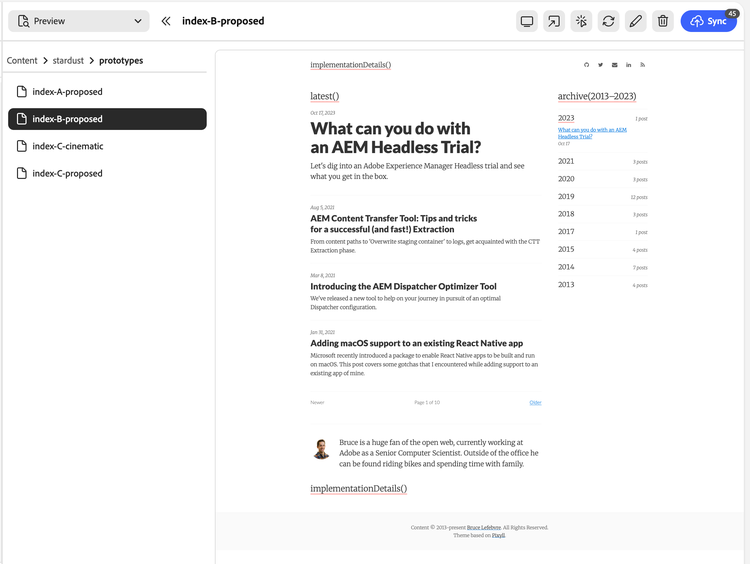The height and width of the screenshot is (564, 750).
Task: Collapse 2023 archive year
Action: tap(566, 118)
